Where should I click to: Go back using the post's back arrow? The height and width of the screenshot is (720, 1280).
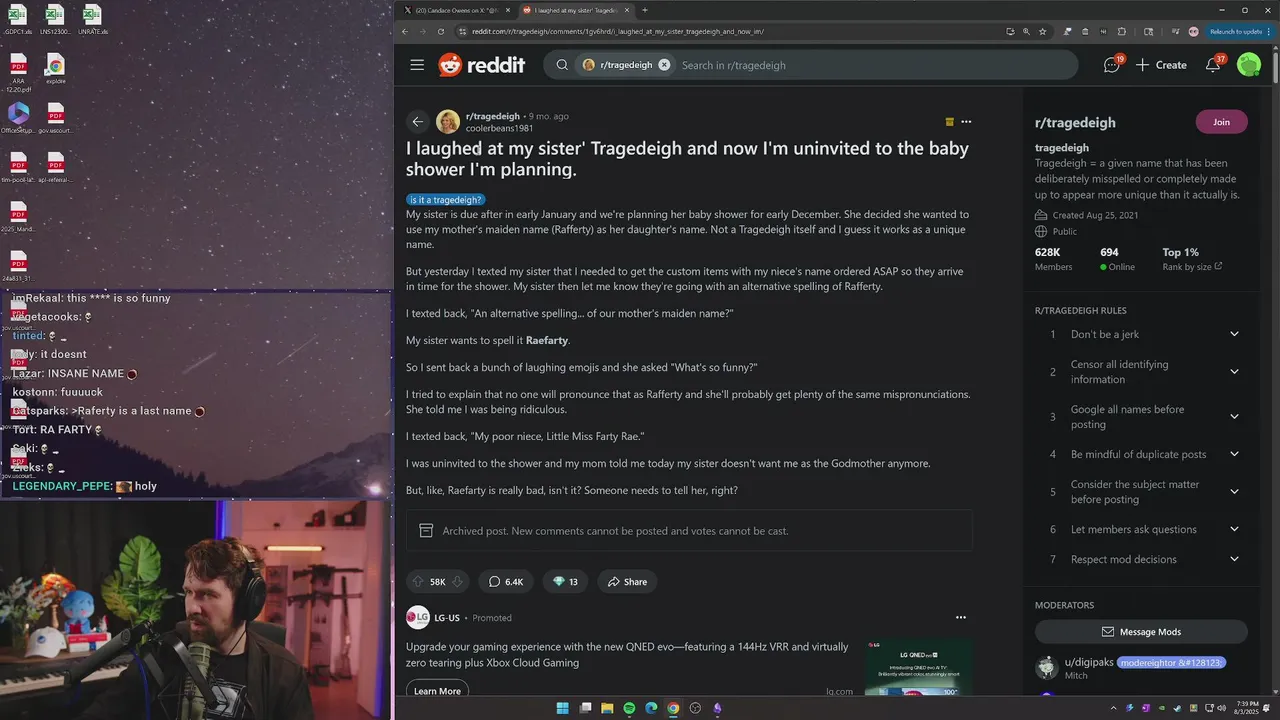point(418,122)
